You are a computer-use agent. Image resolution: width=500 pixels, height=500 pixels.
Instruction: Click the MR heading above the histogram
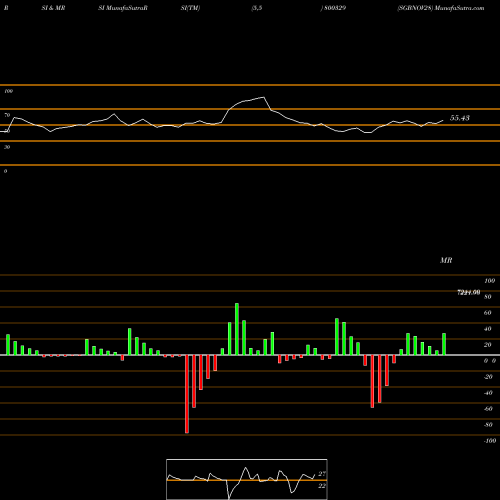point(446,260)
